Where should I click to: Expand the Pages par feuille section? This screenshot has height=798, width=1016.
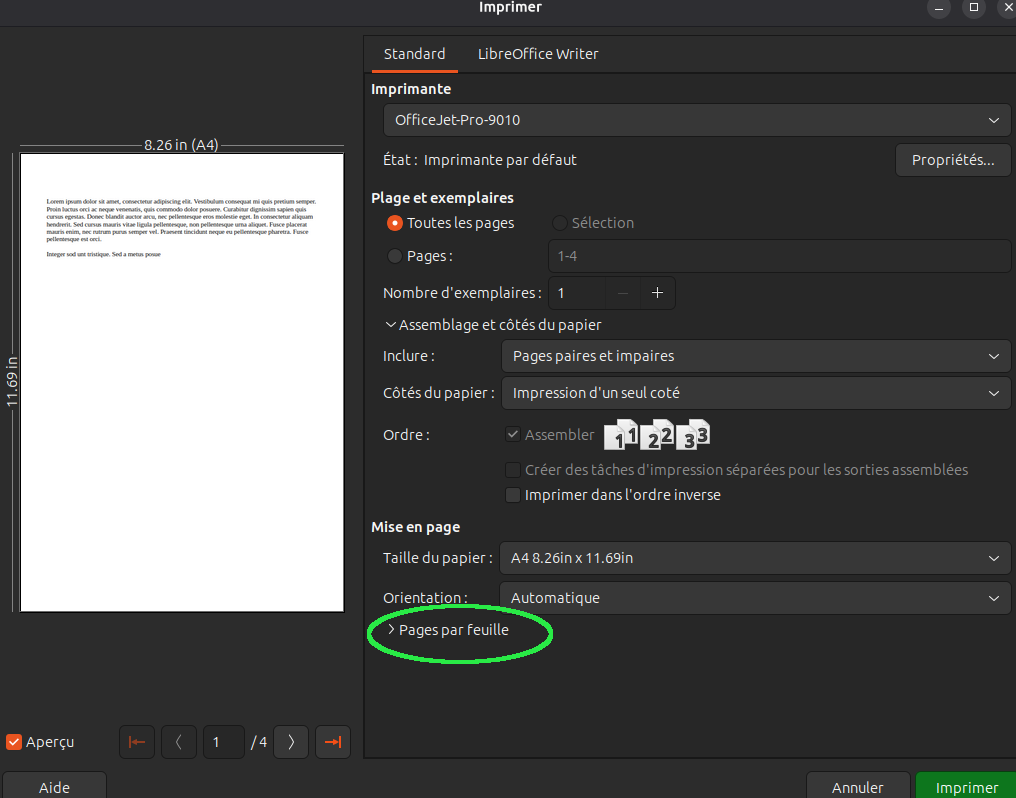[453, 630]
